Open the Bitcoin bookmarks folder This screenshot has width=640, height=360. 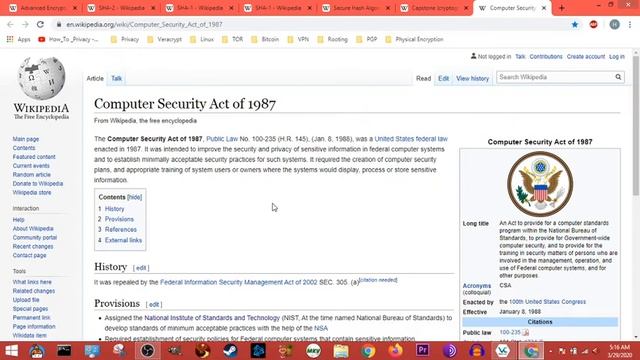pos(265,40)
